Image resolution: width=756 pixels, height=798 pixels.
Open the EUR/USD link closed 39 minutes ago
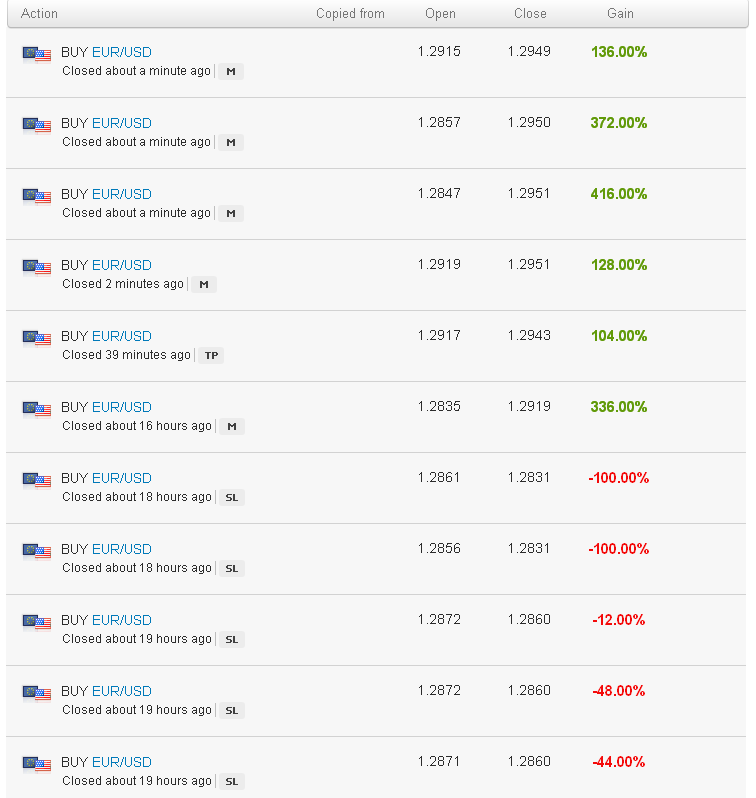click(122, 336)
